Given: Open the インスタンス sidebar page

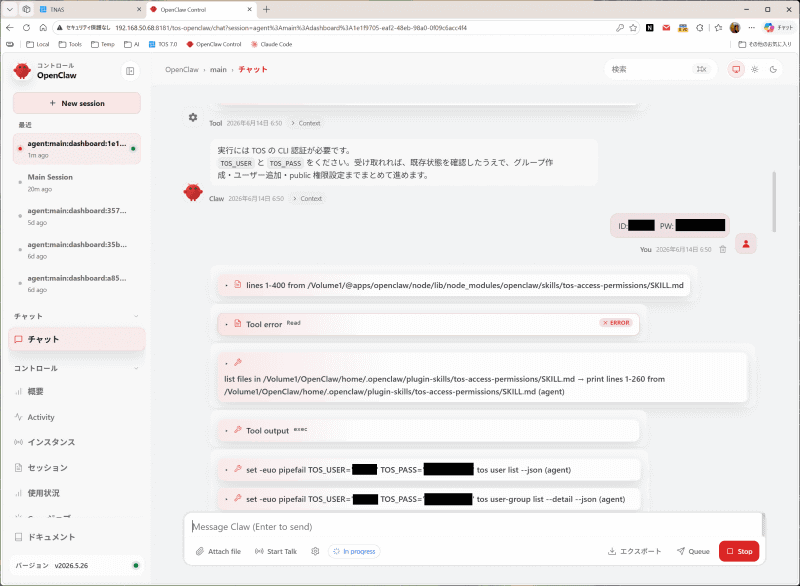Looking at the screenshot, I should point(77,442).
